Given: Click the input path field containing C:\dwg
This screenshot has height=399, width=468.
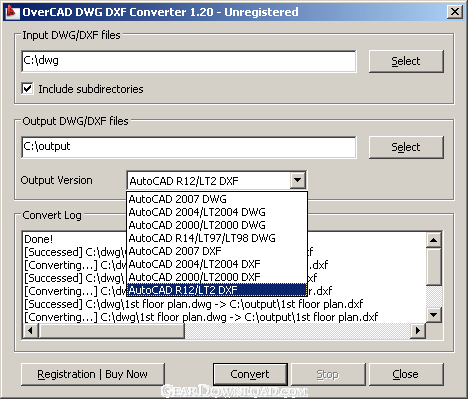Looking at the screenshot, I should coord(189,61).
